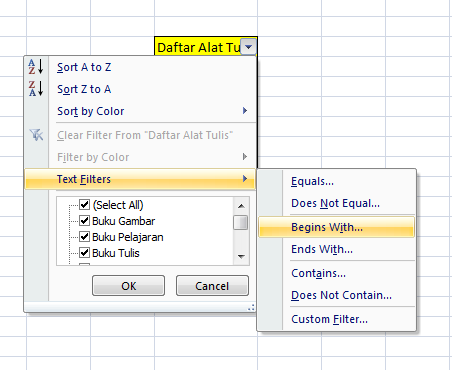This screenshot has width=452, height=370.
Task: Choose the Contains... filter option
Action: point(336,273)
